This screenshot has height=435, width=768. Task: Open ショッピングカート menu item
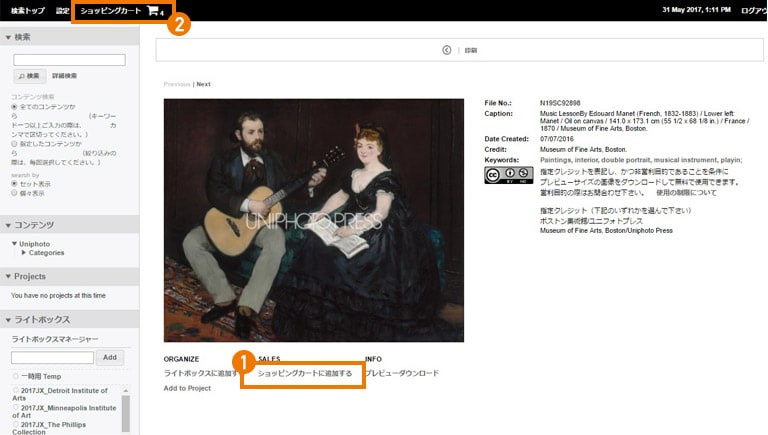click(x=111, y=10)
